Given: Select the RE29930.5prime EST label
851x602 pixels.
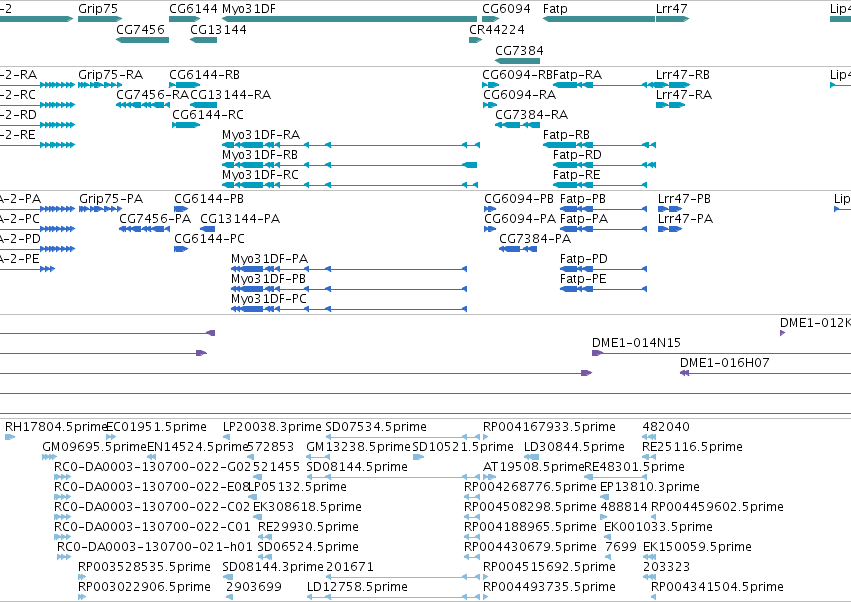Looking at the screenshot, I should point(308,527).
